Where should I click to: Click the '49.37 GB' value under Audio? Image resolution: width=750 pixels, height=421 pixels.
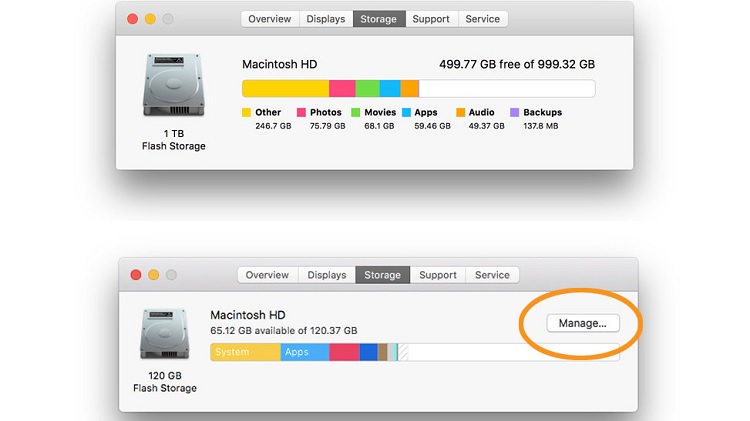pos(486,126)
